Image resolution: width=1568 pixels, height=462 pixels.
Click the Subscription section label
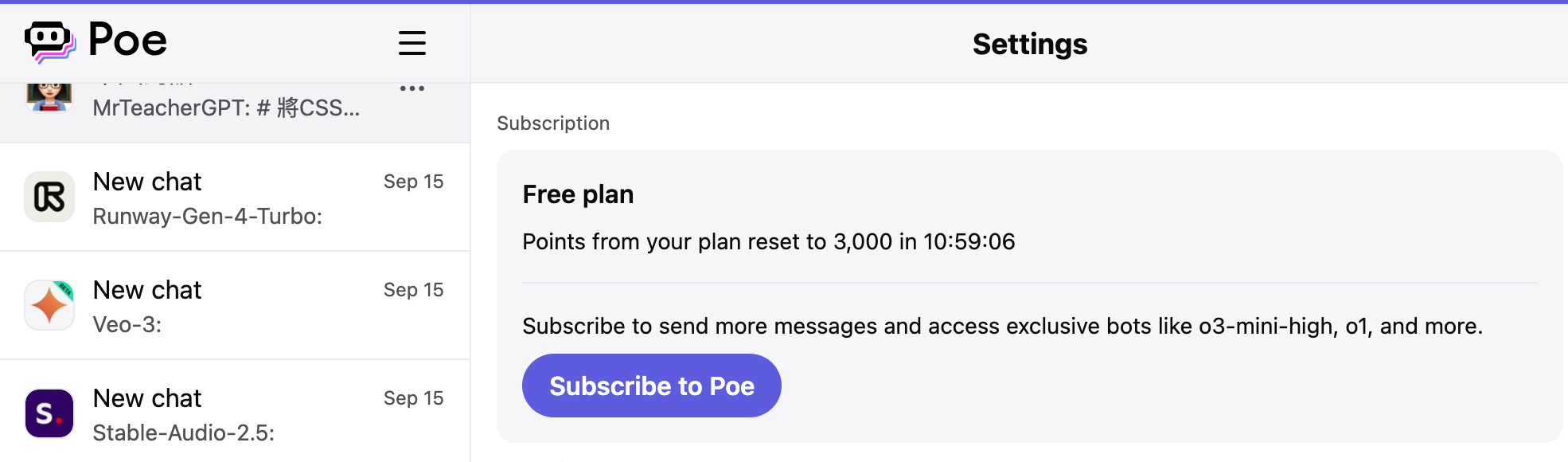(x=553, y=123)
